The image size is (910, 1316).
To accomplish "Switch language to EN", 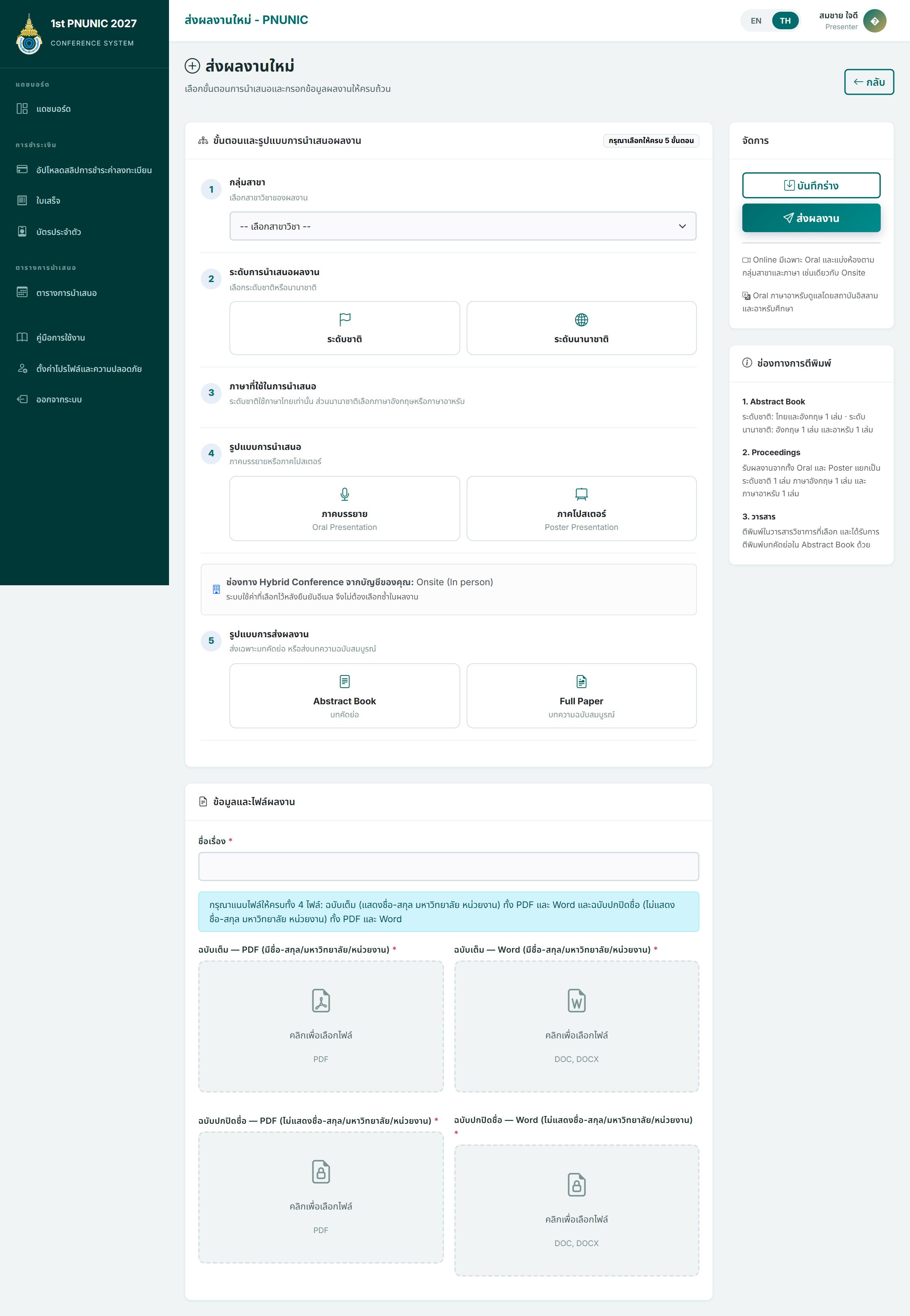I will pos(756,21).
